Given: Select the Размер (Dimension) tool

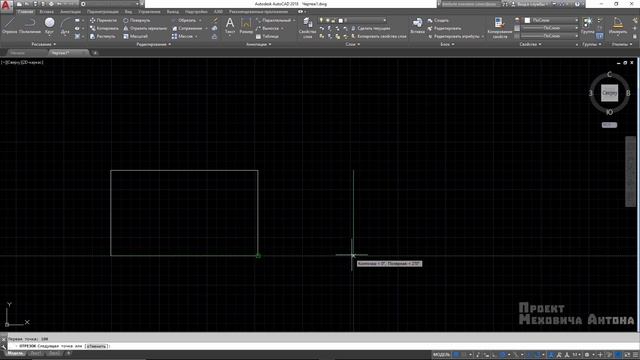Looking at the screenshot, I should tap(246, 26).
